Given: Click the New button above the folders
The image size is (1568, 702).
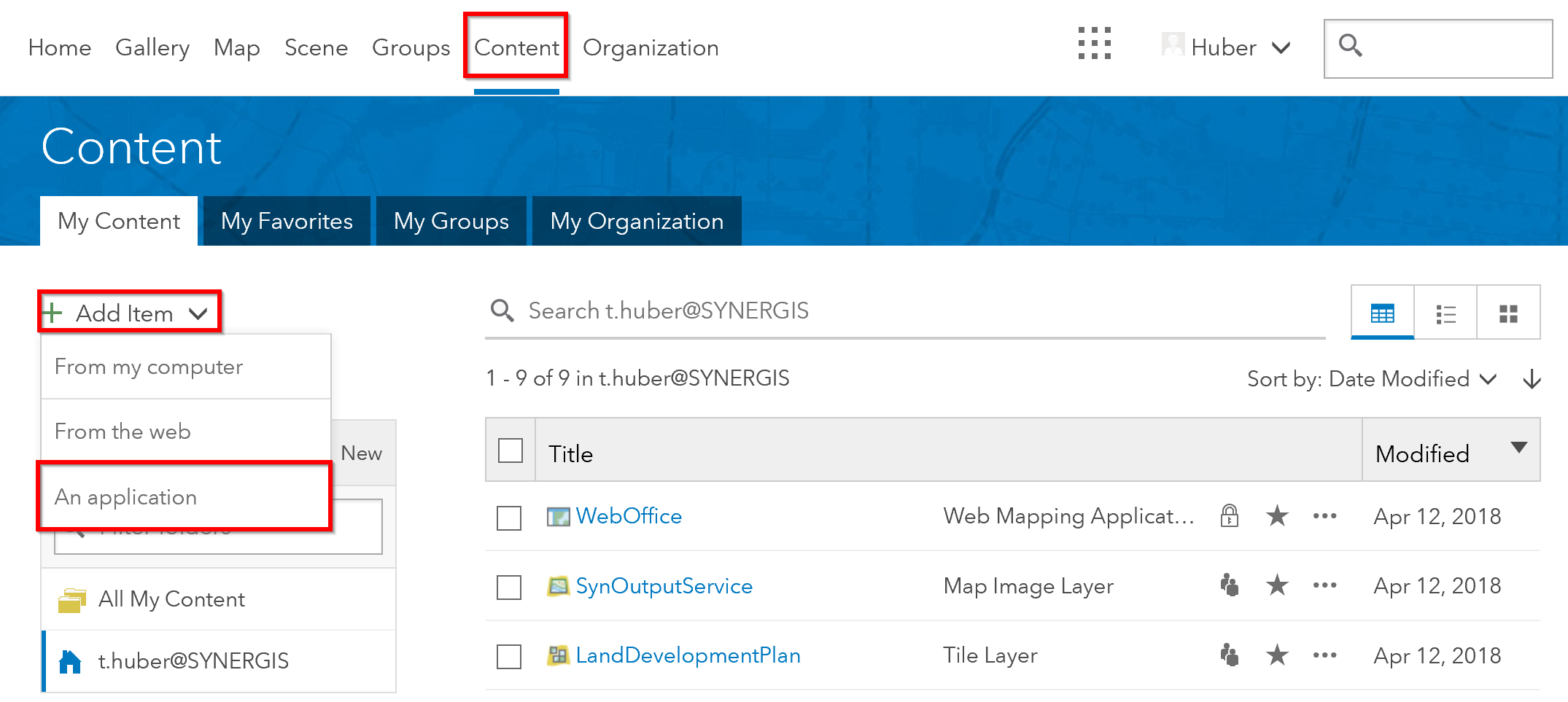Looking at the screenshot, I should tap(361, 452).
